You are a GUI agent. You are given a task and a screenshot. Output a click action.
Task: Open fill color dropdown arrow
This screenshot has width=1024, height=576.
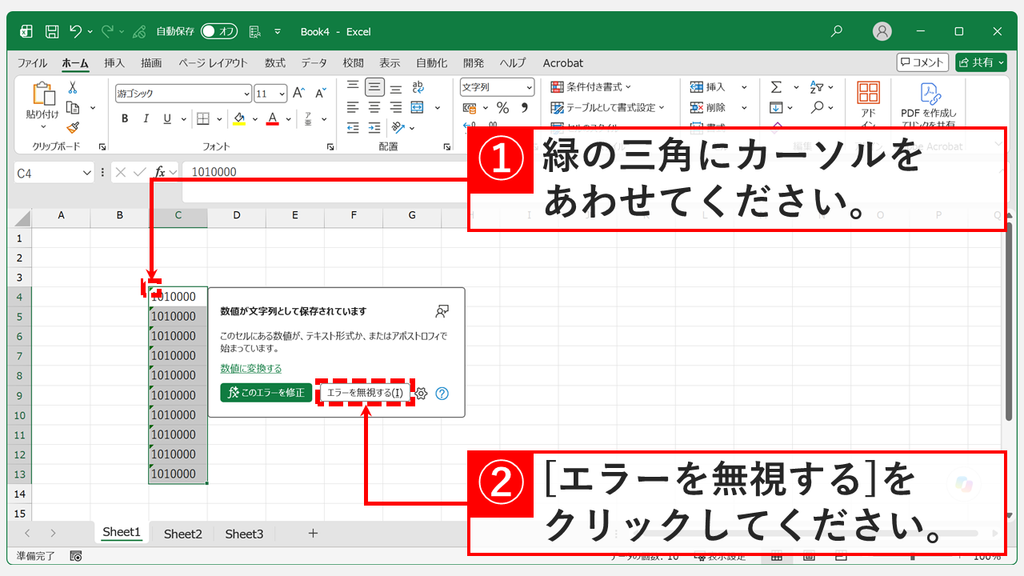click(255, 119)
